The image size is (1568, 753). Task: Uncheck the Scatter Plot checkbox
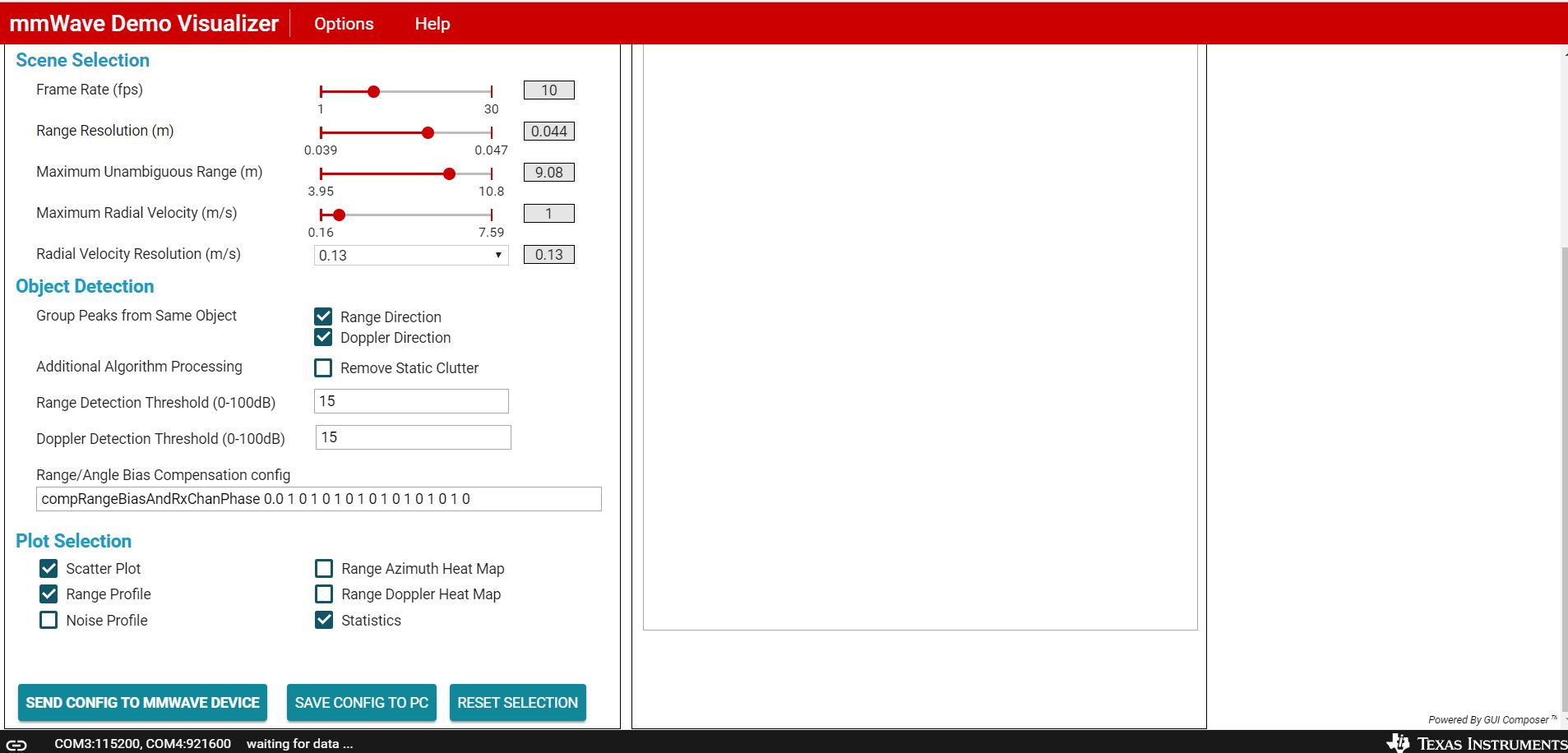click(49, 568)
